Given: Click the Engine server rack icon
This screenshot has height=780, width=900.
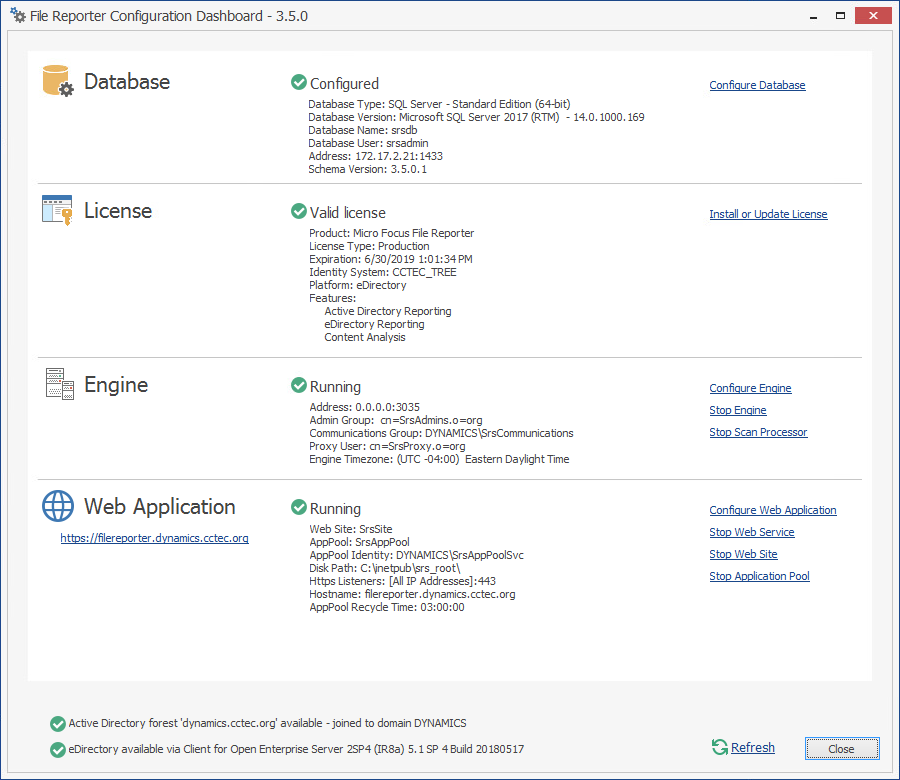Looking at the screenshot, I should tap(58, 385).
